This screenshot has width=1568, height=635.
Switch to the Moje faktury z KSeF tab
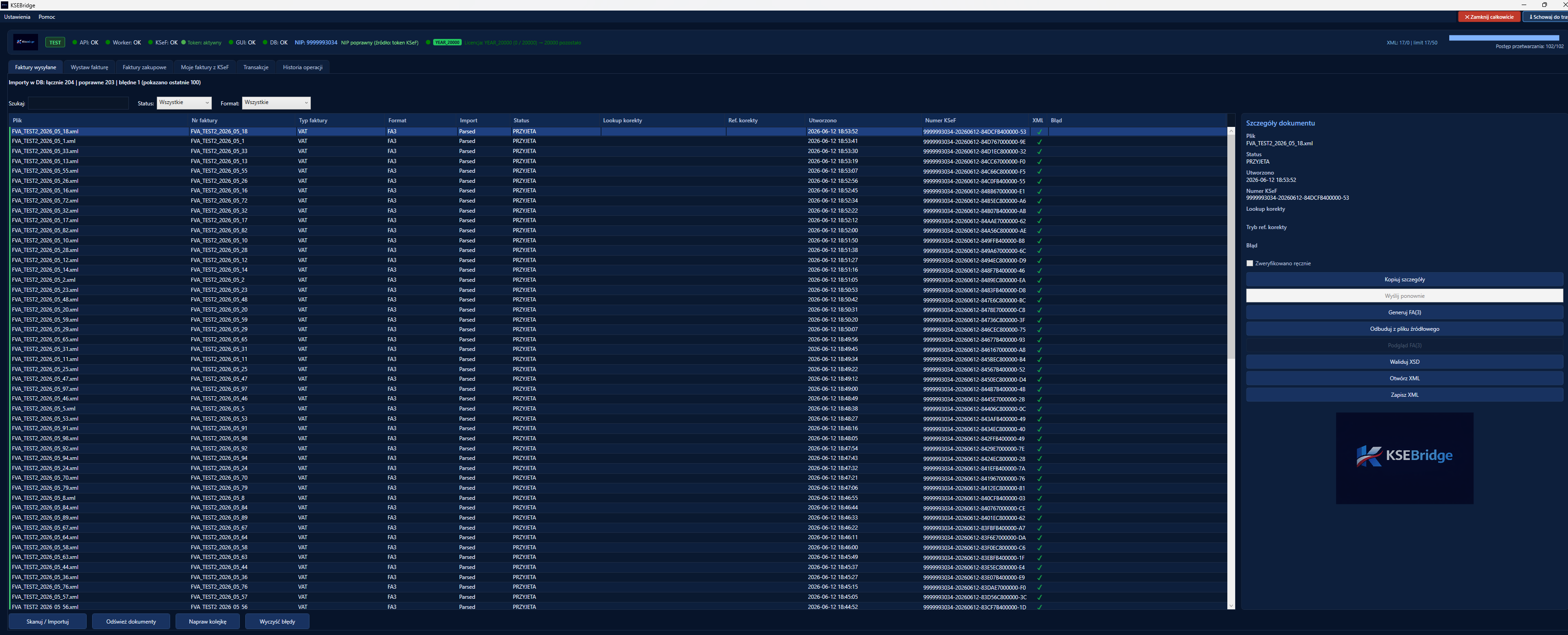click(x=204, y=67)
